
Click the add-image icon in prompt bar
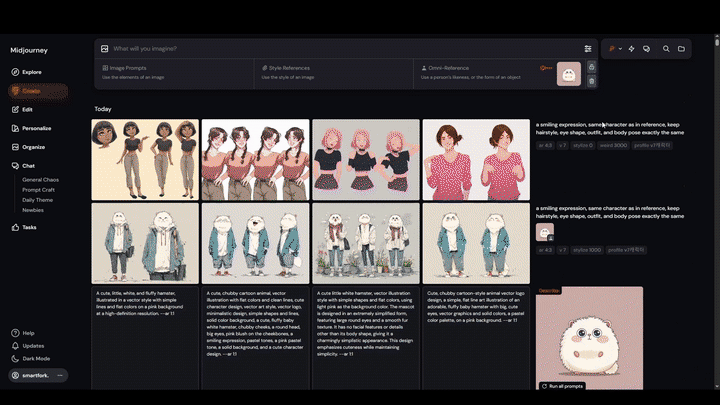point(105,49)
